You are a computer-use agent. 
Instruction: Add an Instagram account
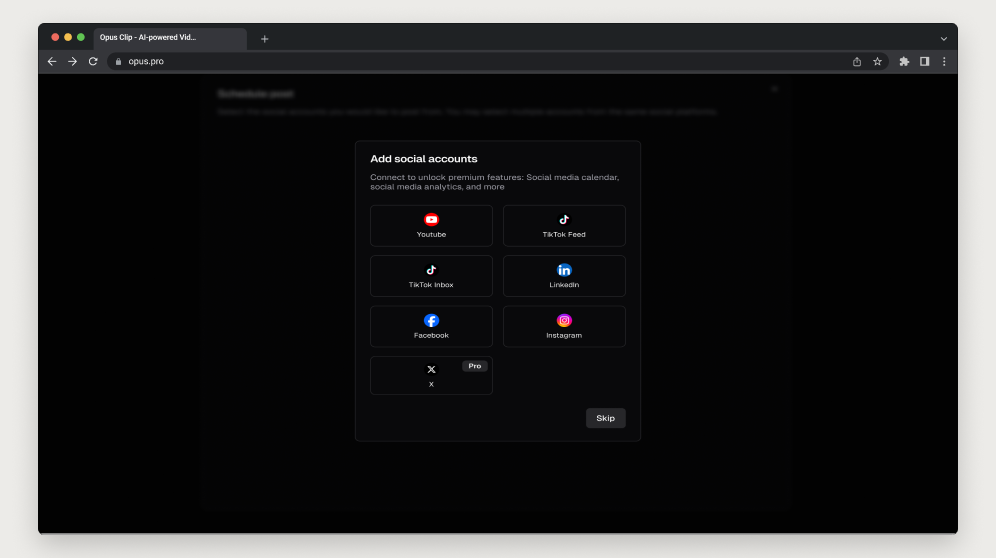click(x=564, y=327)
